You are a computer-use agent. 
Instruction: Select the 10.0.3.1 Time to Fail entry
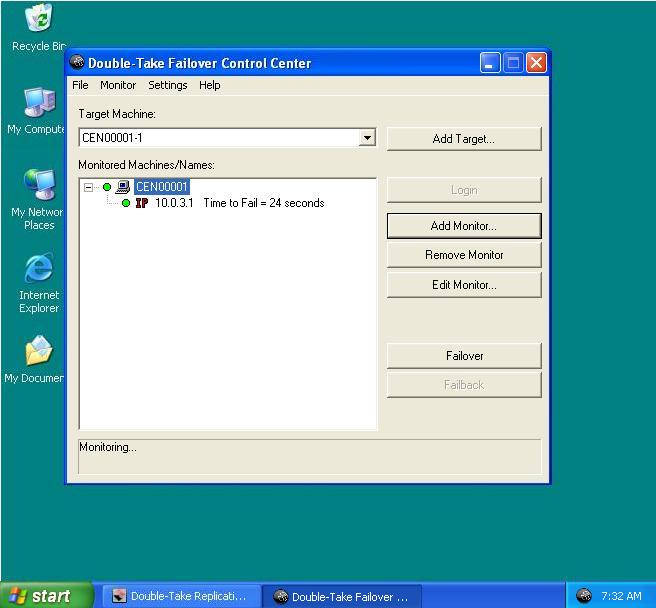239,203
